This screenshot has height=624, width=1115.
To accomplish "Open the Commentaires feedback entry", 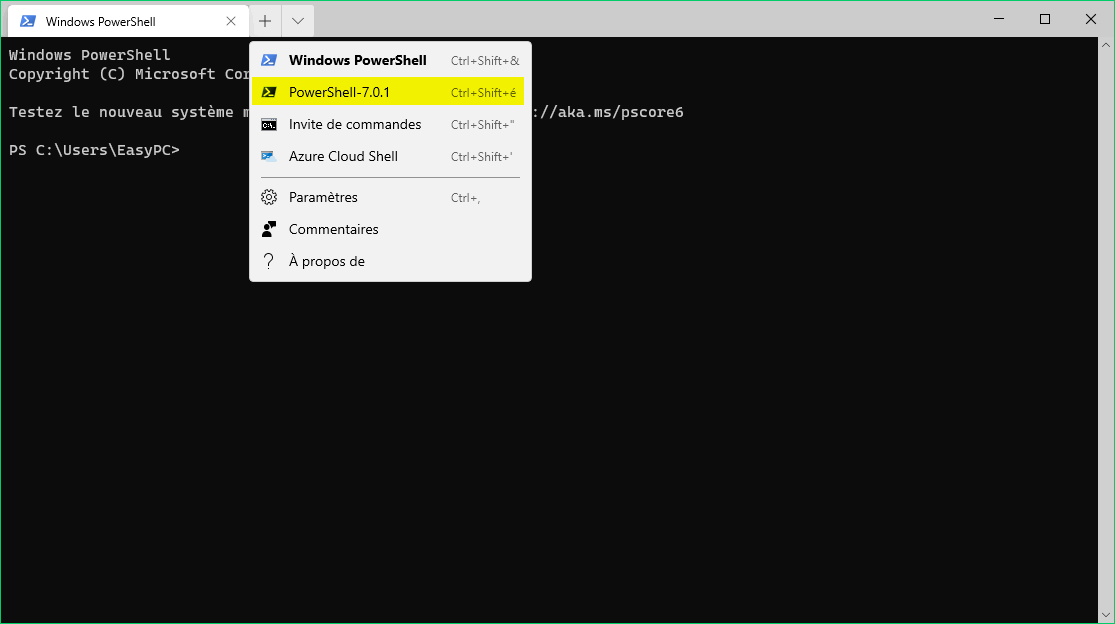I will pyautogui.click(x=390, y=230).
